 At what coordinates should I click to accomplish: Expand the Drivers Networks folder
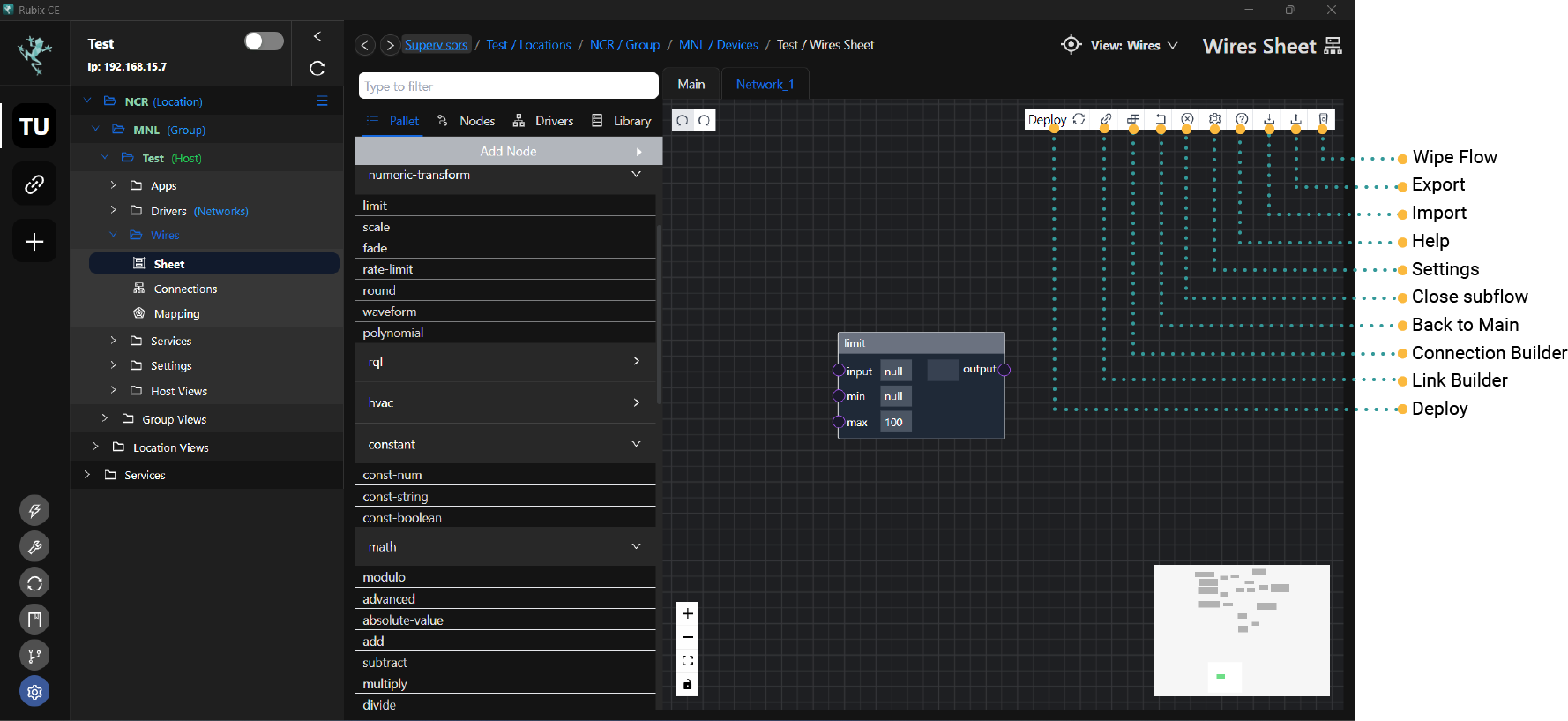[113, 210]
